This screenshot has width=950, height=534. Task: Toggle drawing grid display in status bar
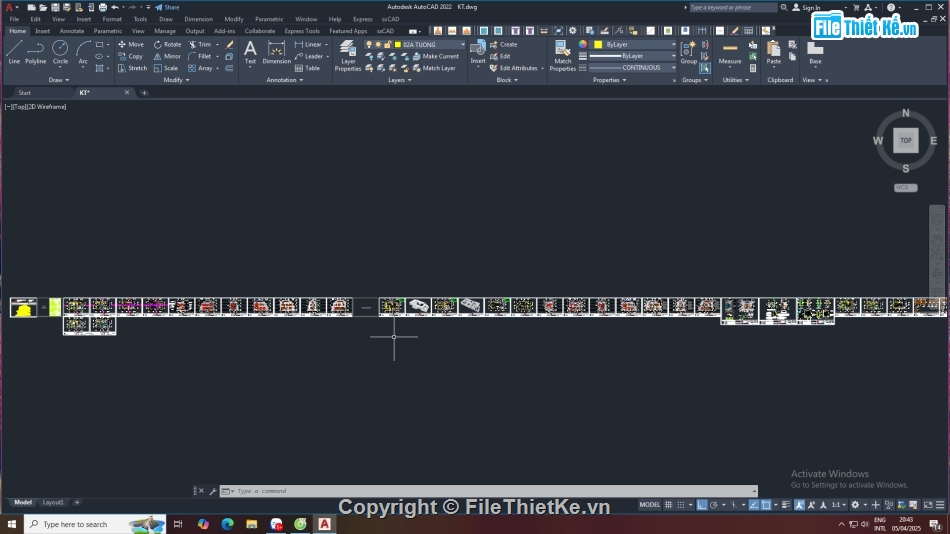[x=668, y=504]
